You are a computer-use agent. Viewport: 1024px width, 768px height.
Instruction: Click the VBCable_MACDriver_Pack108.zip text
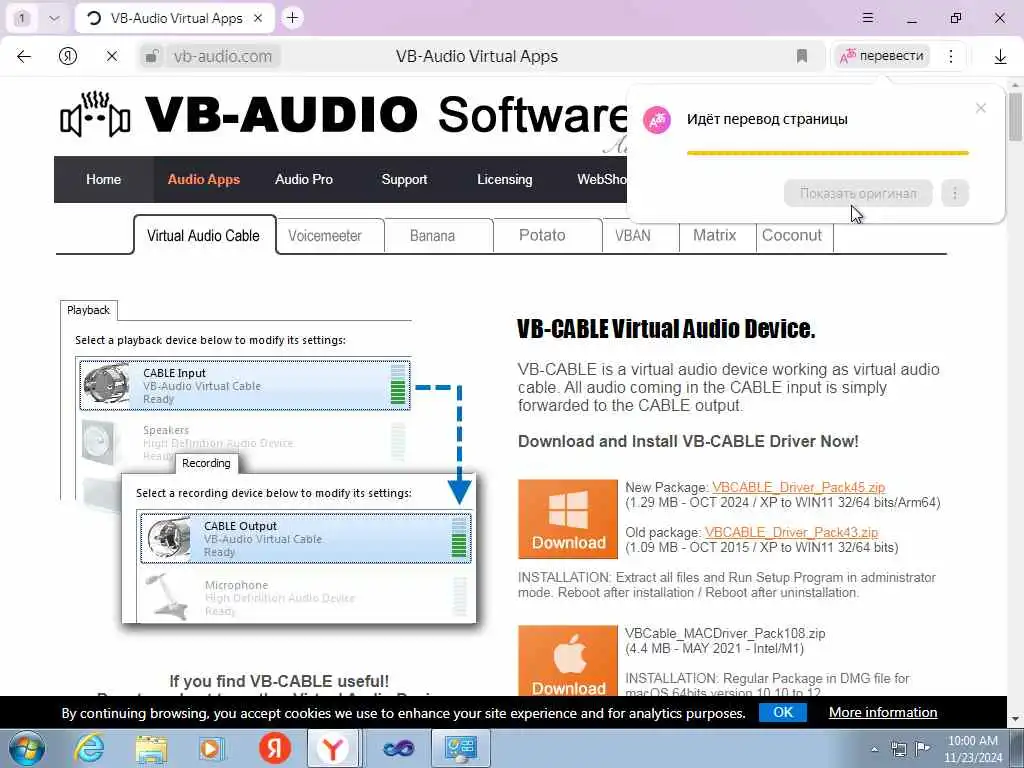(x=725, y=633)
